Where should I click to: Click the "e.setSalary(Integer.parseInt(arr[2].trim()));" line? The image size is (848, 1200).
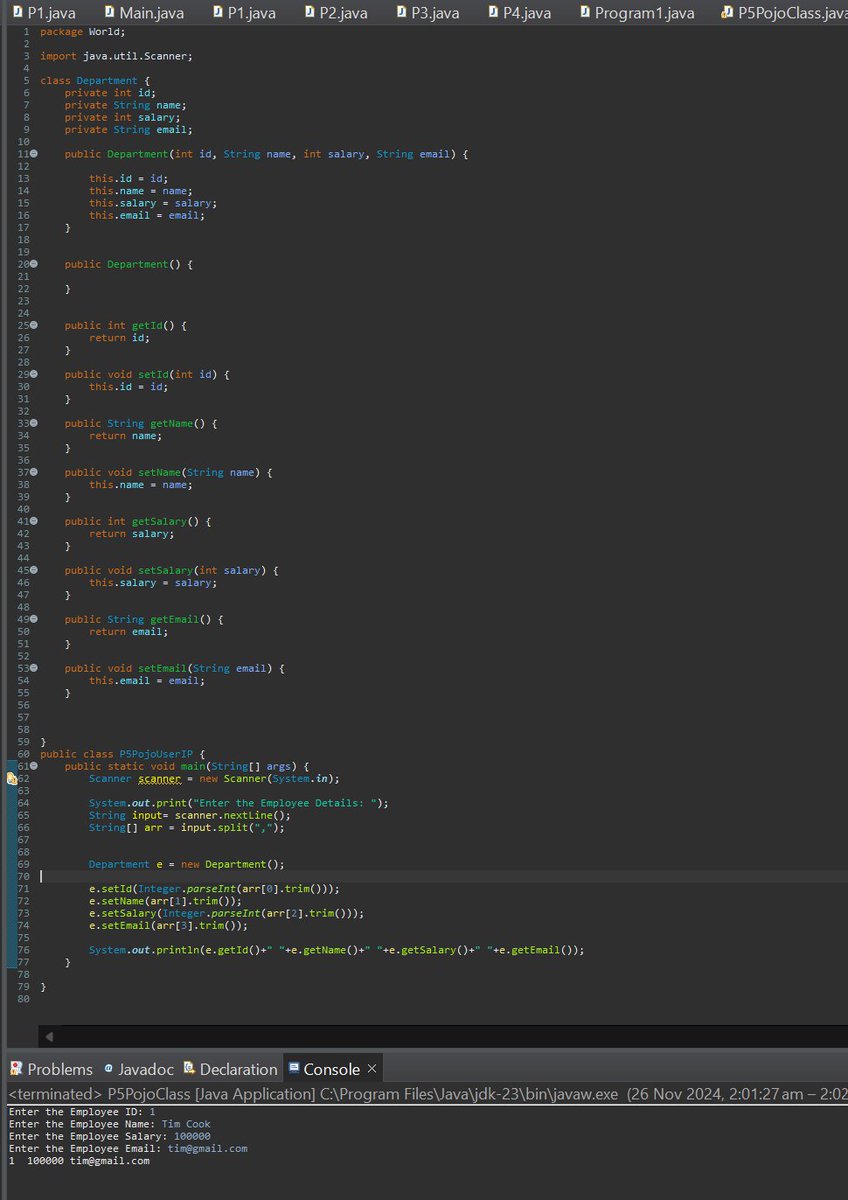click(x=226, y=913)
